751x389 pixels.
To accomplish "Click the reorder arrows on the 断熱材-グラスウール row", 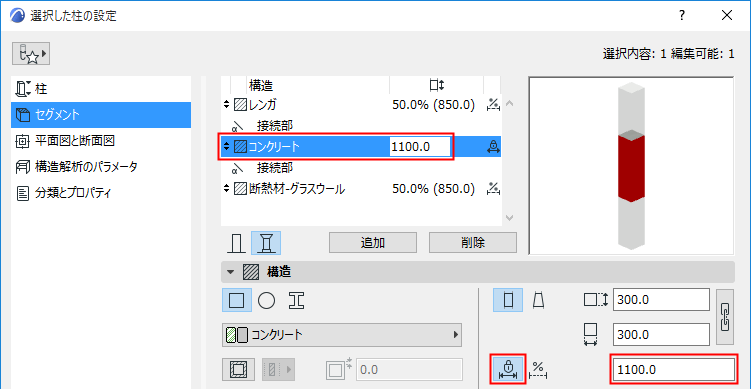I will (227, 189).
